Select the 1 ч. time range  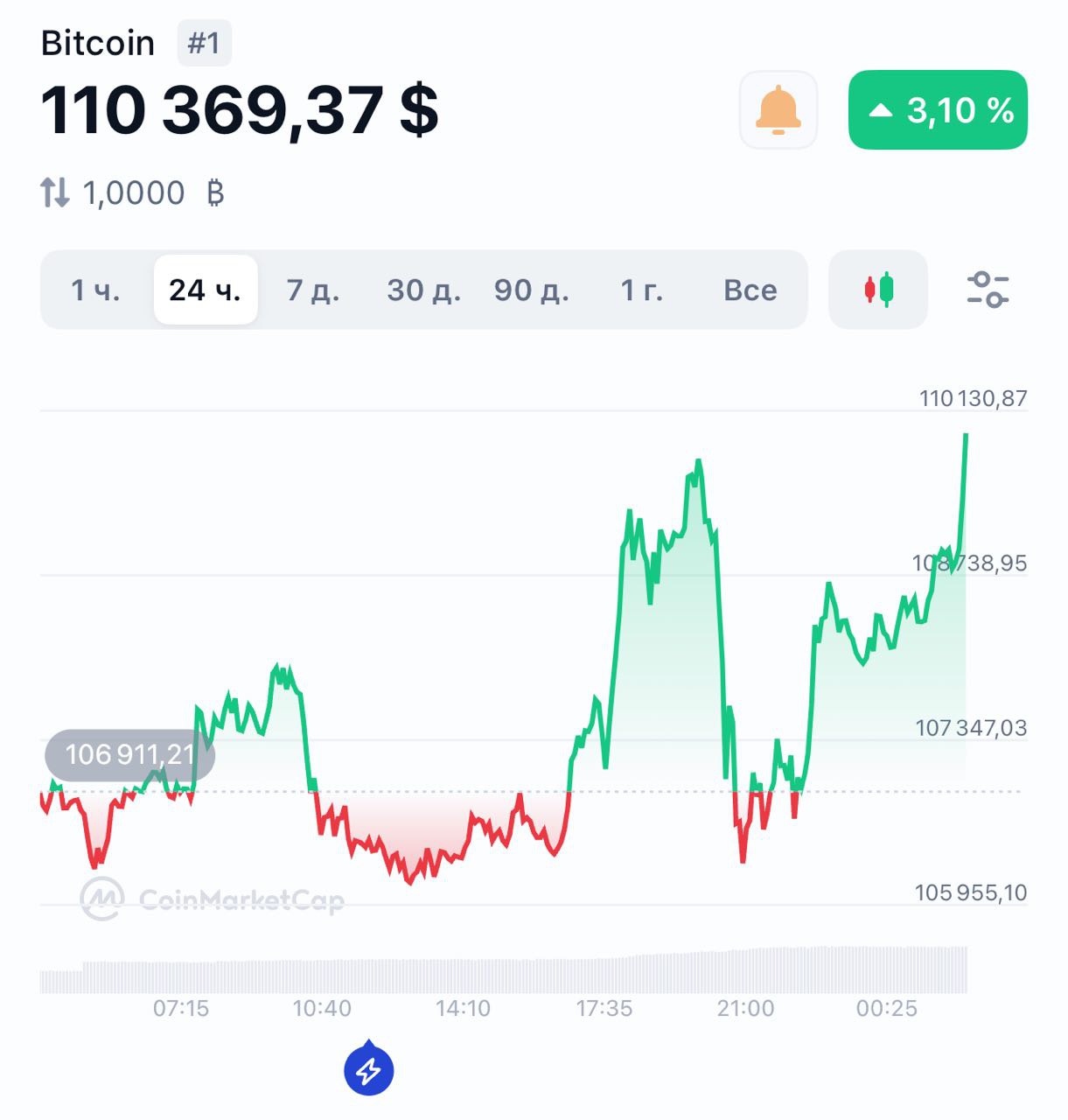[x=95, y=290]
